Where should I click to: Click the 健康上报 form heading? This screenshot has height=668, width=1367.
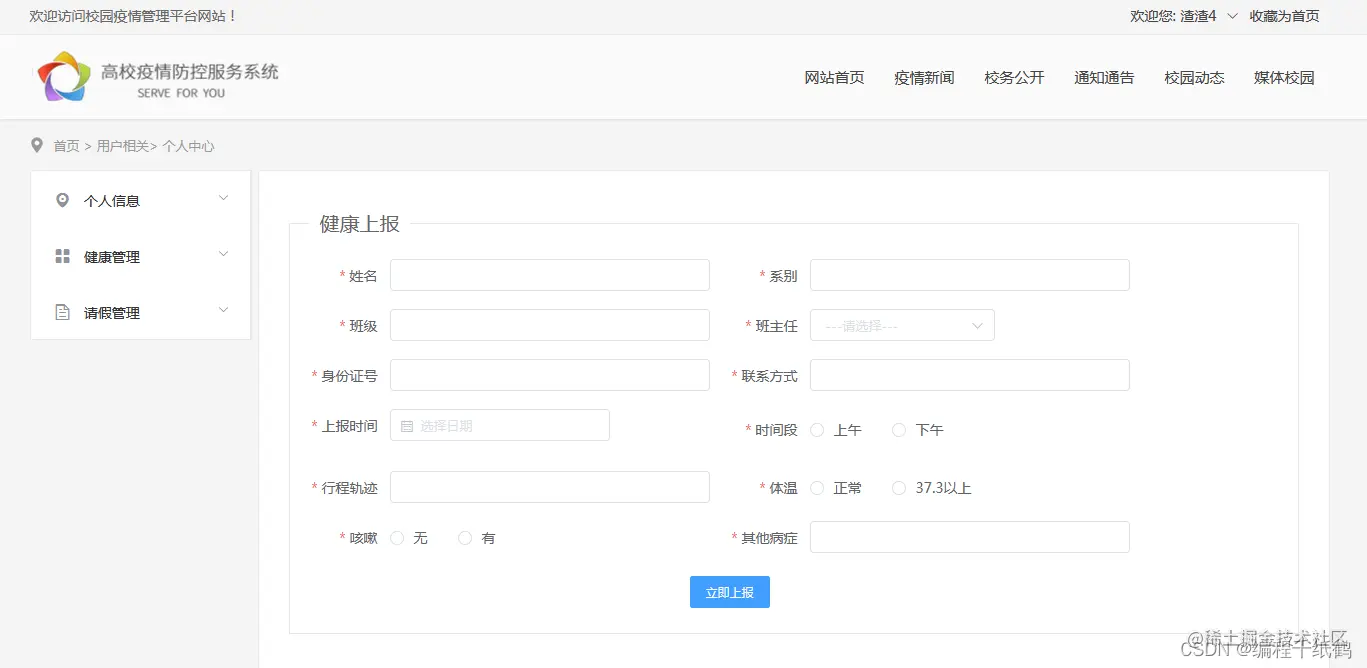[360, 224]
